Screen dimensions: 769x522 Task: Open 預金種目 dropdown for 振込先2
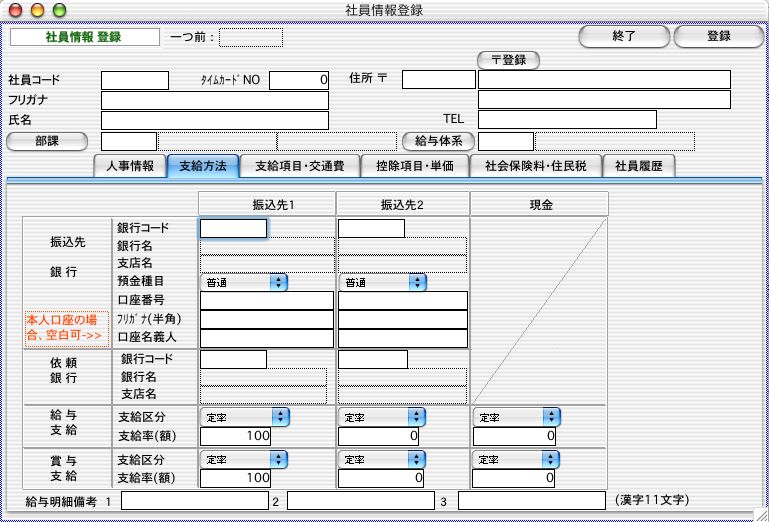pyautogui.click(x=384, y=283)
